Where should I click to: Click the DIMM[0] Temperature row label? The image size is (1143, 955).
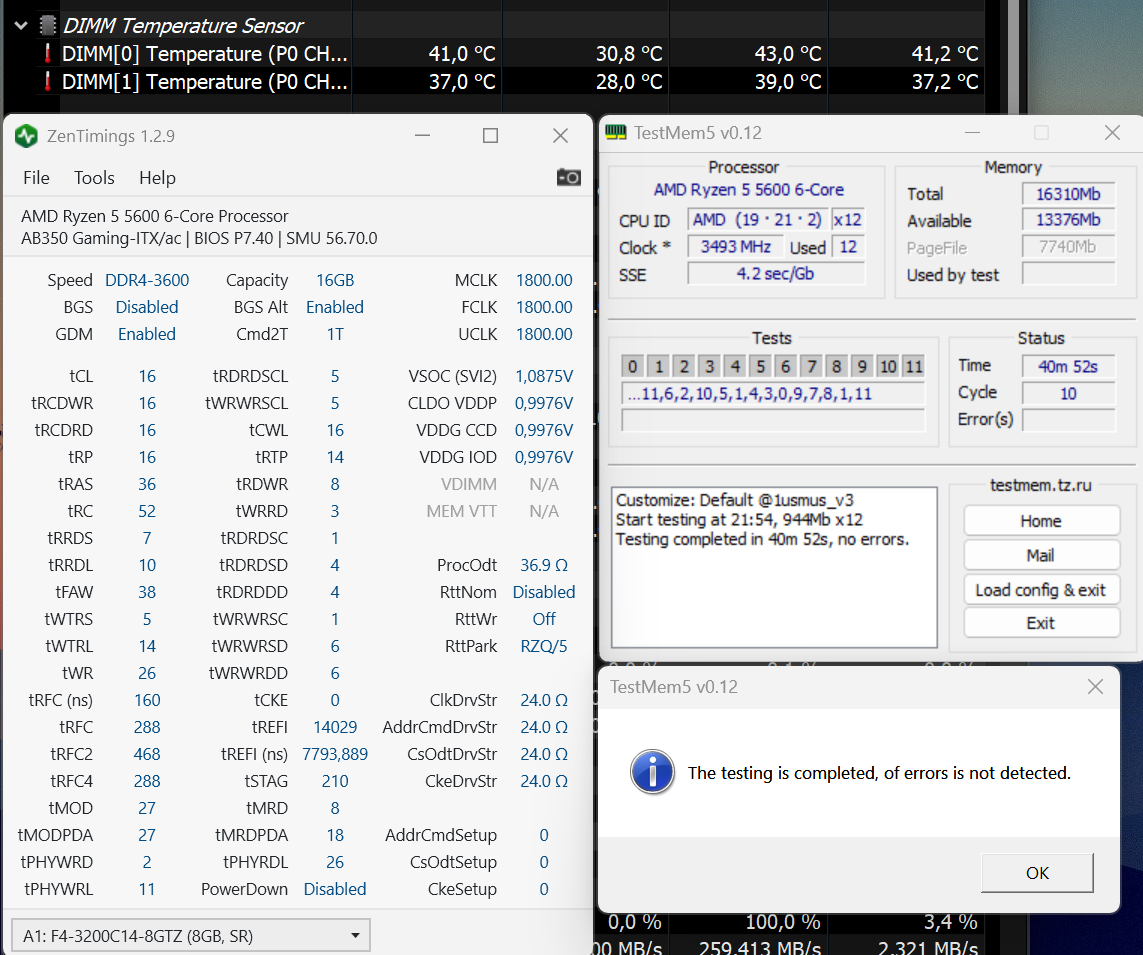point(205,53)
